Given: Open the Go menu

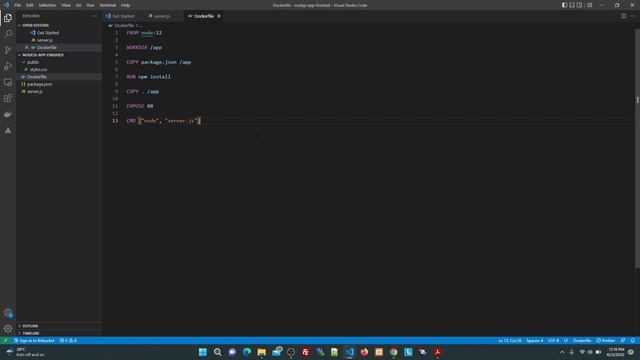Looking at the screenshot, I should coord(79,5).
